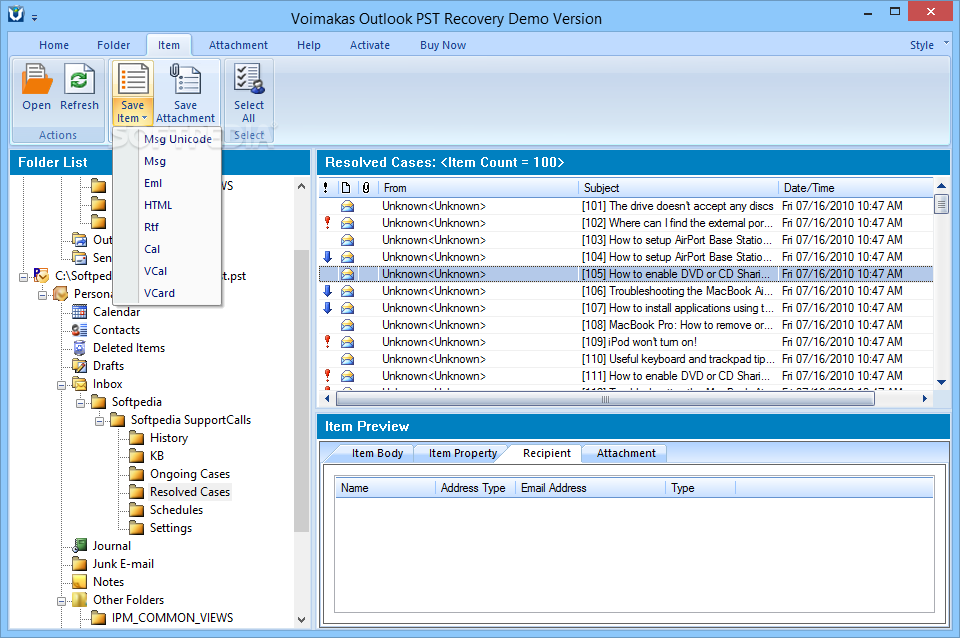Click the Contacts folder icon
The image size is (960, 638).
click(x=80, y=329)
